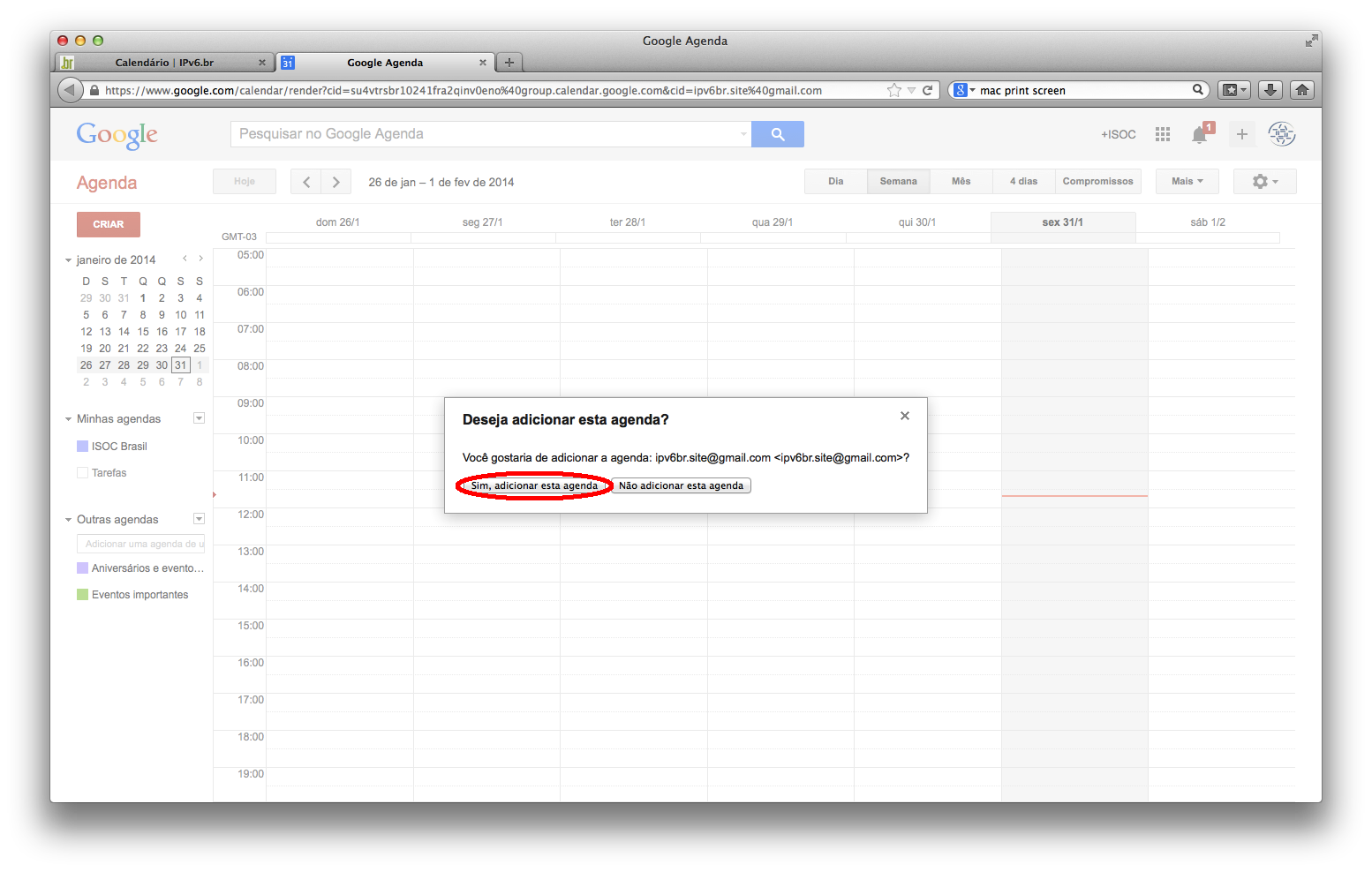Toggle the ISOC Brasil calendar

point(82,447)
